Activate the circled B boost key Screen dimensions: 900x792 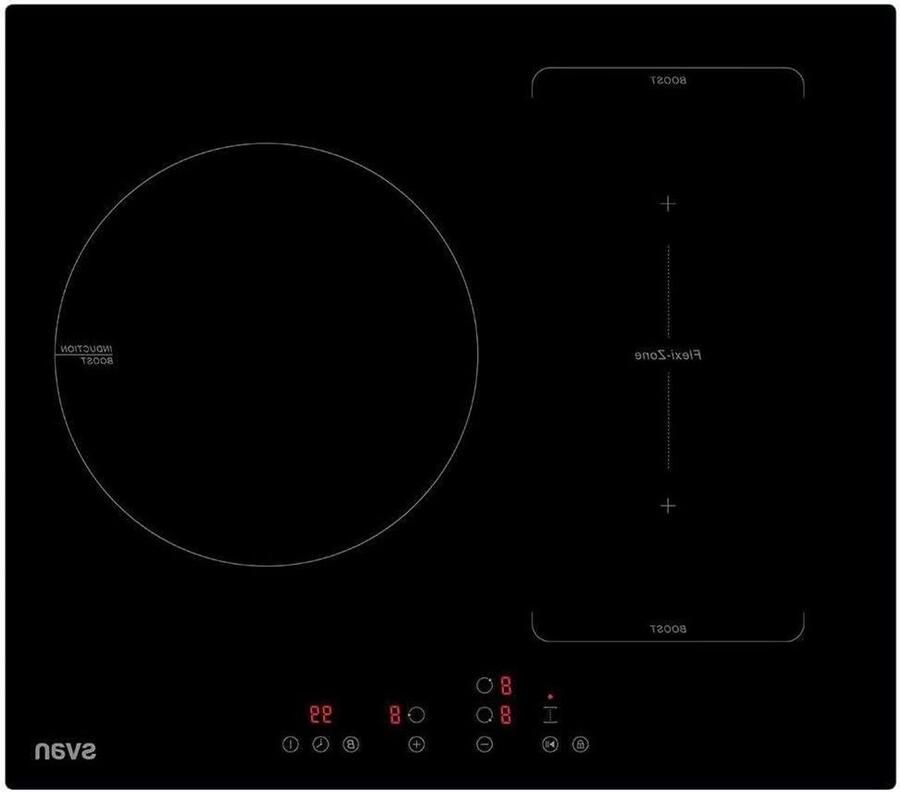[351, 744]
